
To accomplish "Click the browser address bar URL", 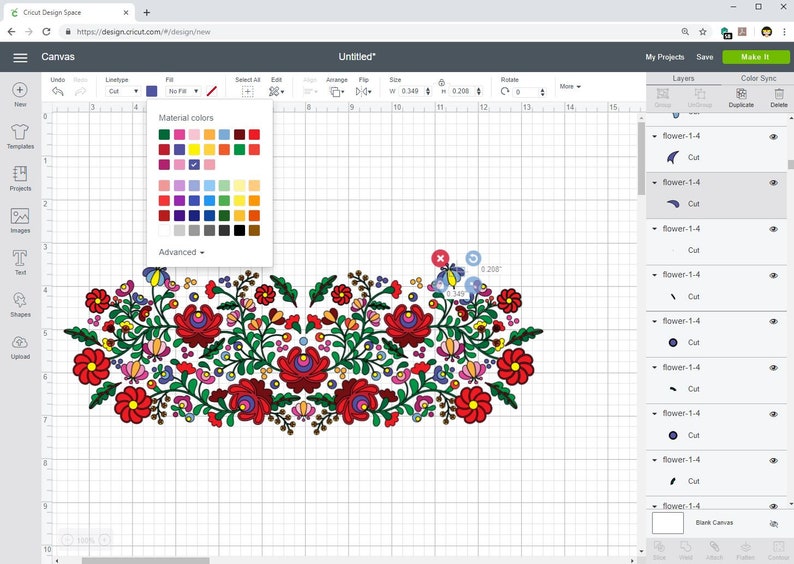I will coord(143,32).
